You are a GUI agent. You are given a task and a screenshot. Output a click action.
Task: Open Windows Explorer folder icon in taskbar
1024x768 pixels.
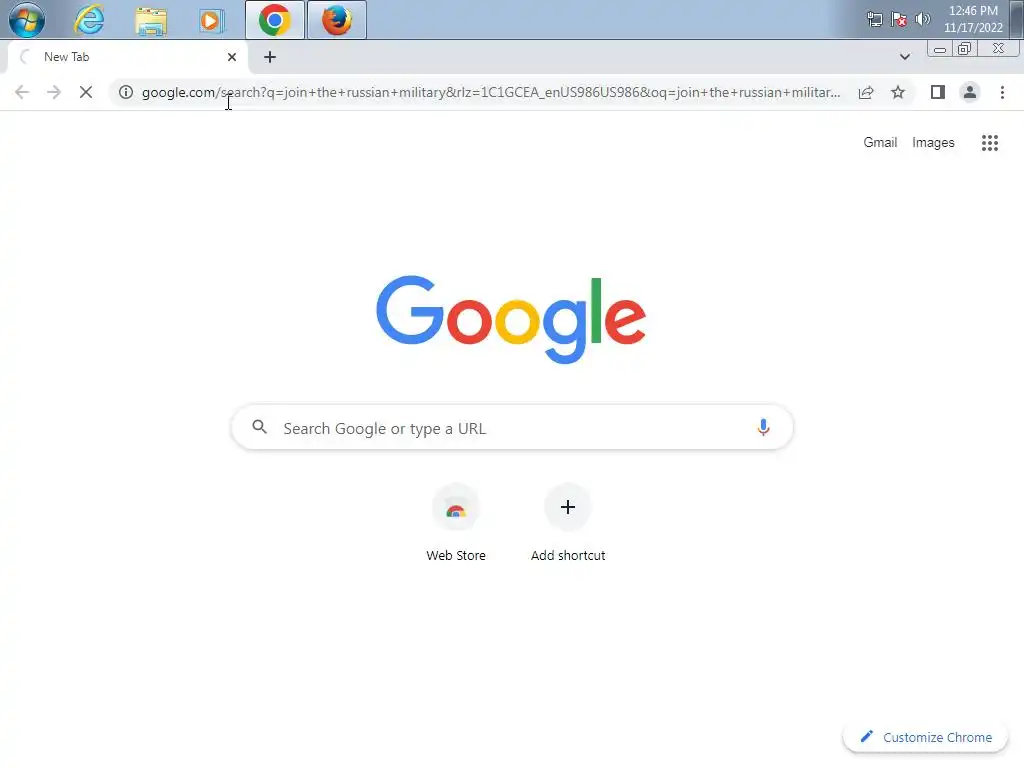[151, 20]
